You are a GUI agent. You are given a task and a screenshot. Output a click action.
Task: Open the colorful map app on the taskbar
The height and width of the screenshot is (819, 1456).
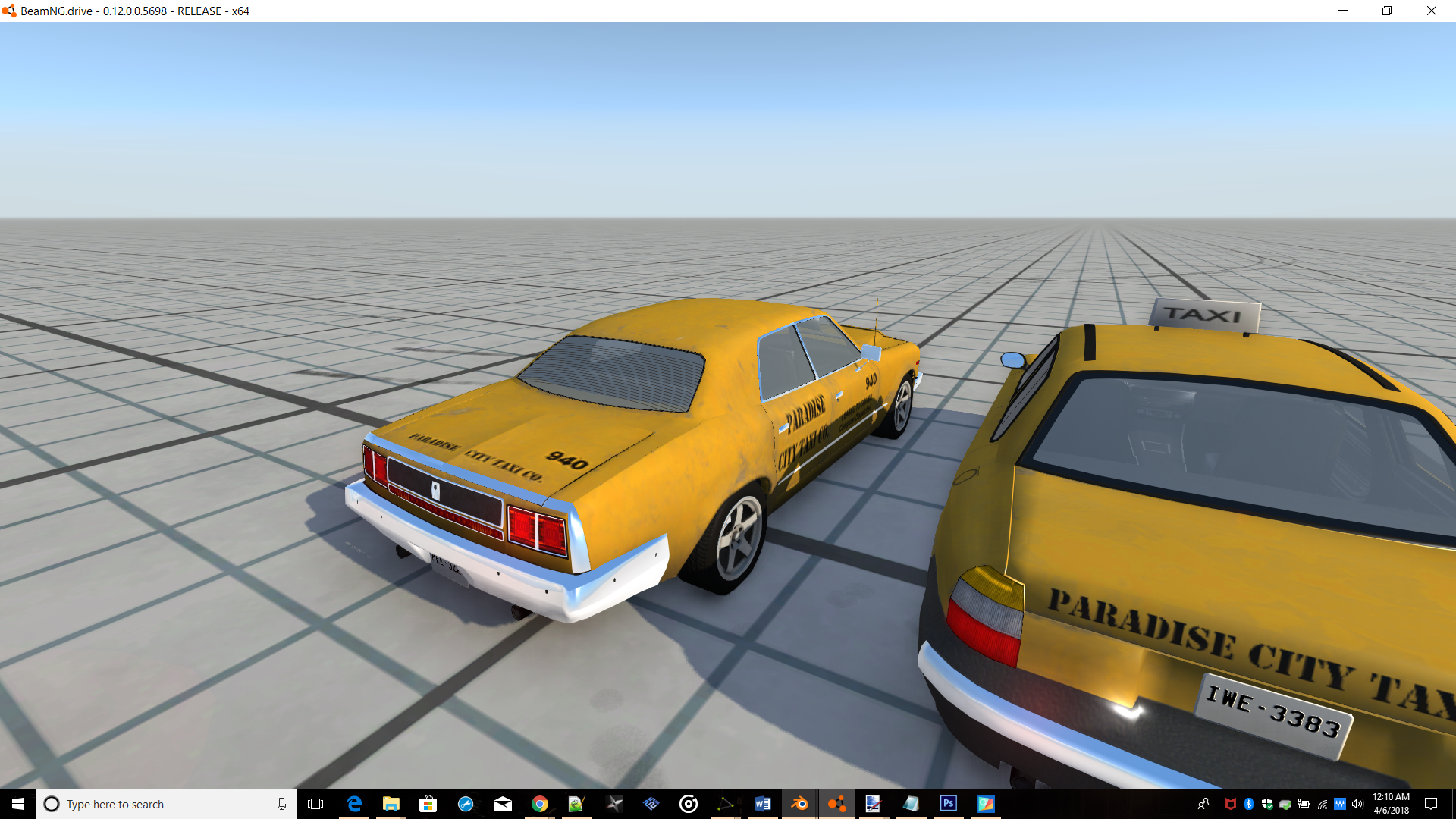pos(985,804)
